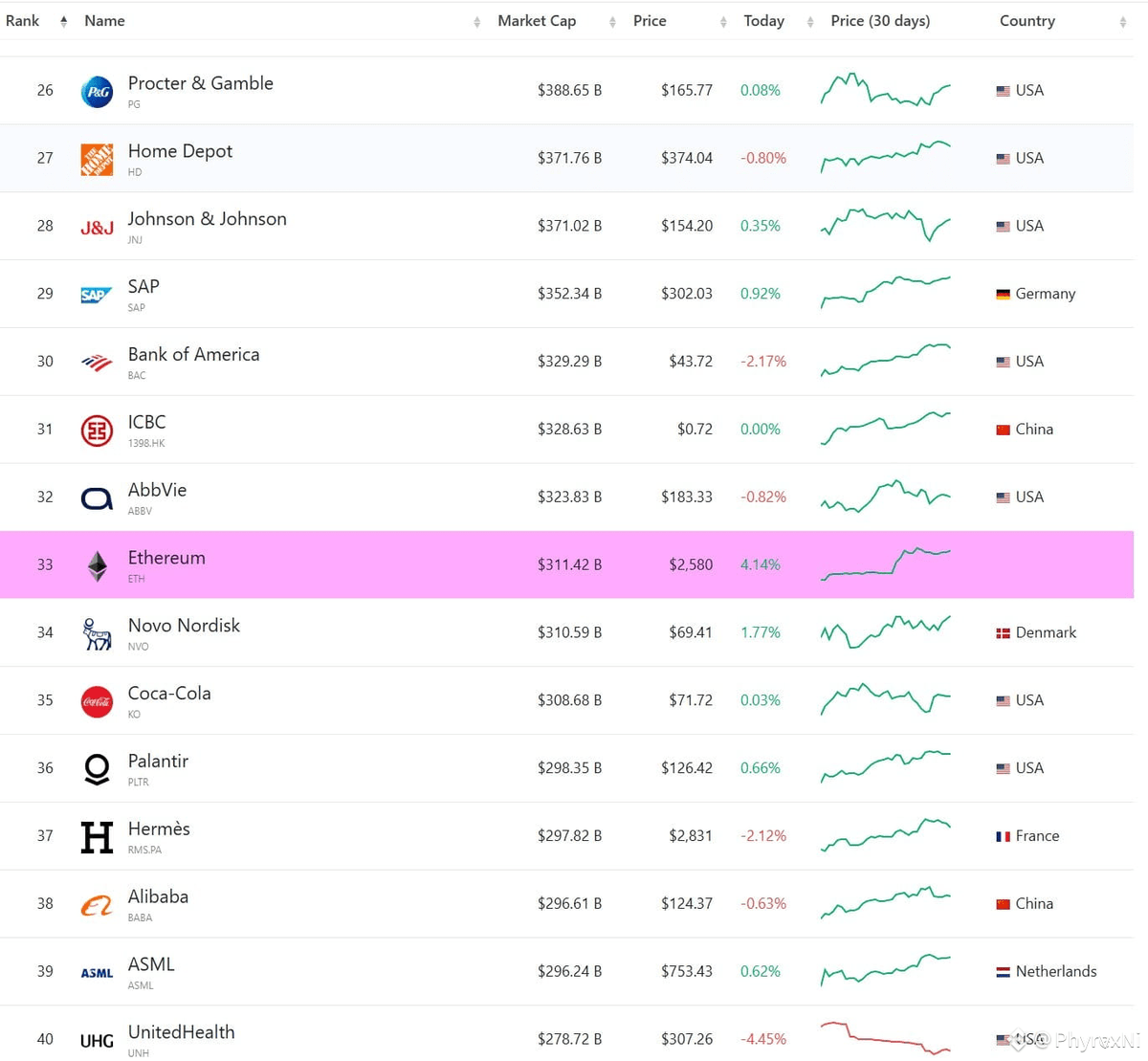Click SAP price $302.03
Viewport: 1148px width, 1061px height.
tap(687, 294)
